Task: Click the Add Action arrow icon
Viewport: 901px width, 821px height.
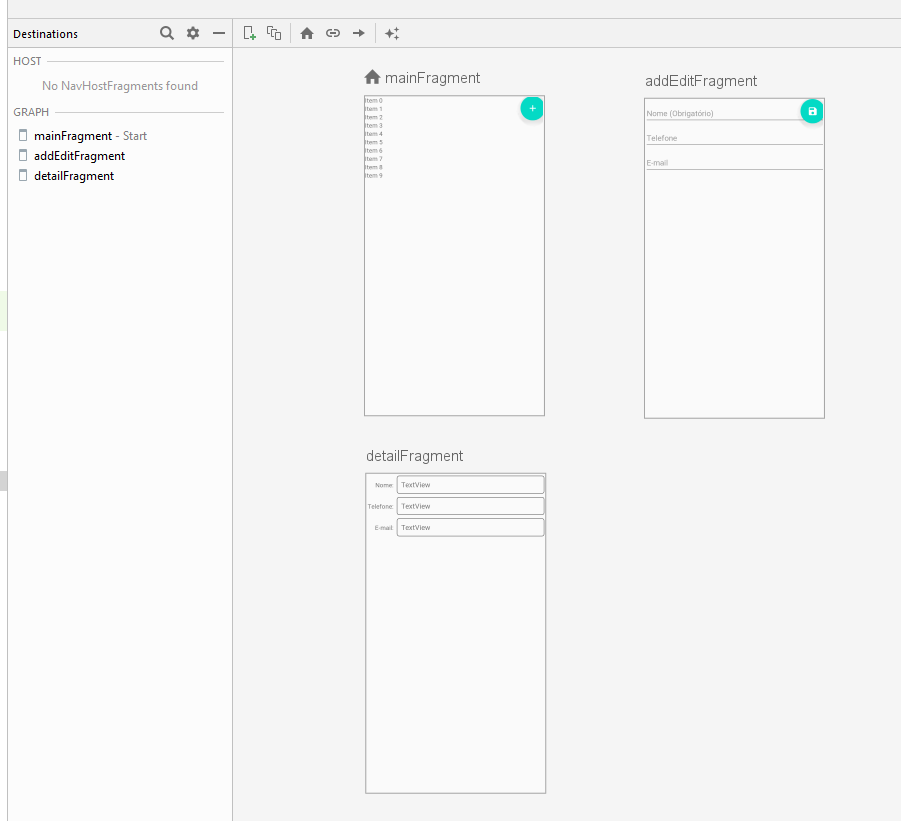Action: click(358, 33)
